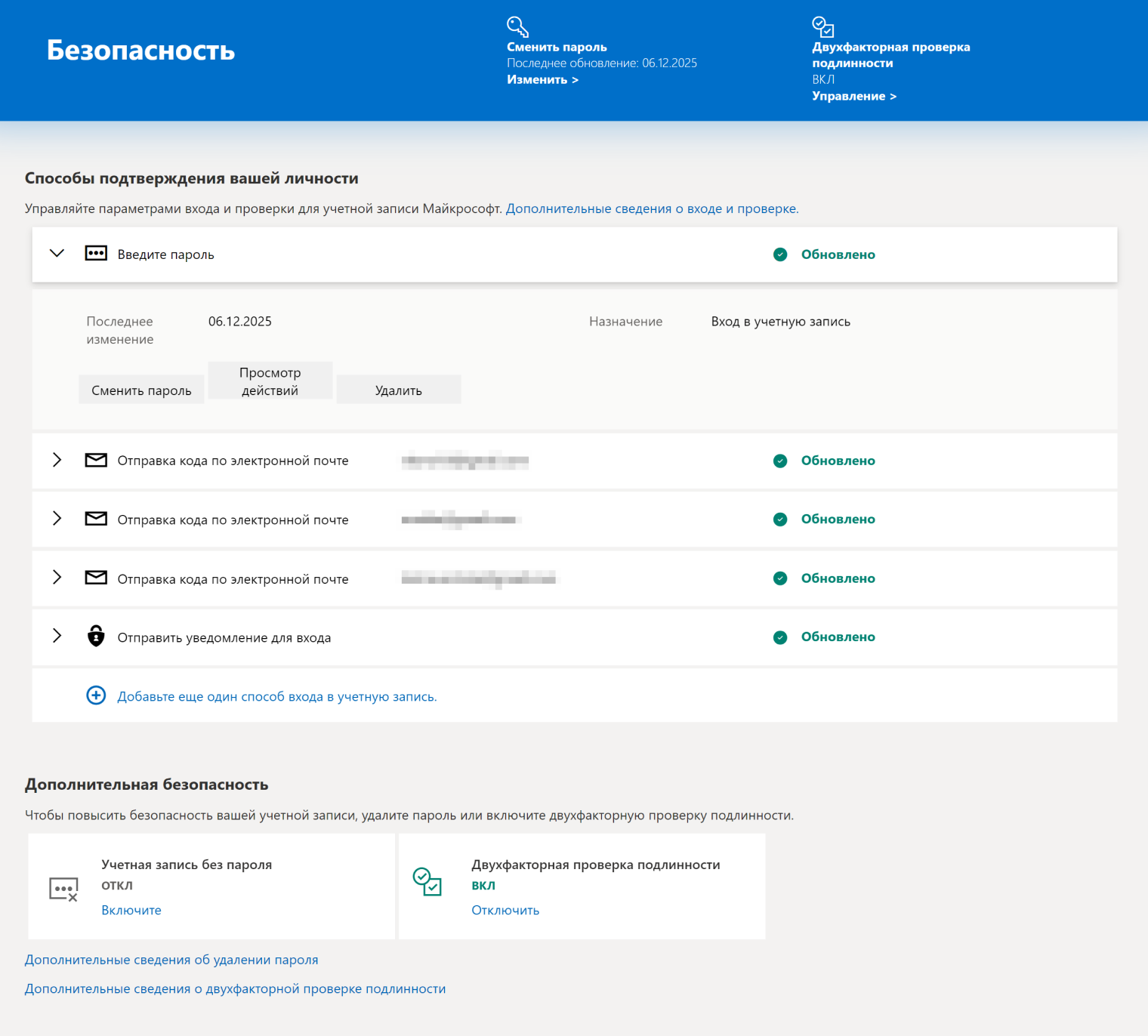Open Изменить link in the header
The height and width of the screenshot is (1036, 1148).
542,80
